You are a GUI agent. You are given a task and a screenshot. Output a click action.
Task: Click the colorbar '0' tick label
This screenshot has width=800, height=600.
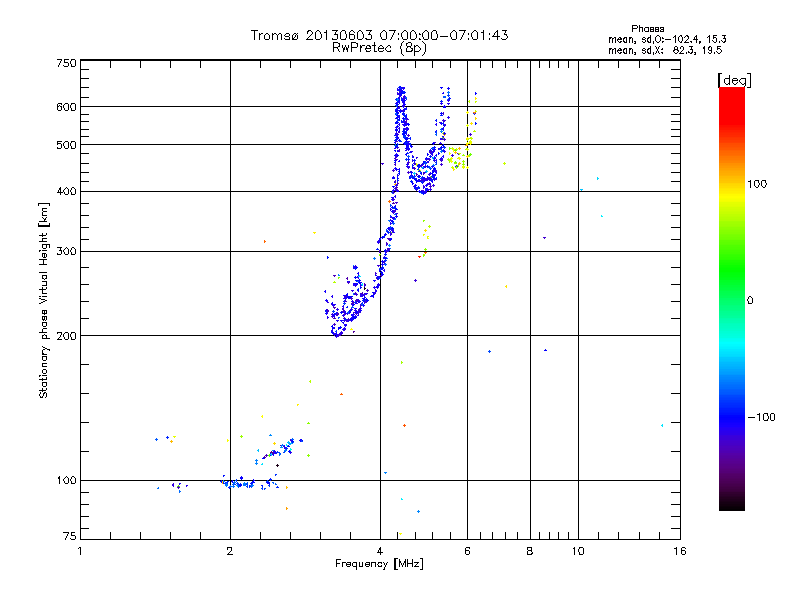click(x=749, y=301)
